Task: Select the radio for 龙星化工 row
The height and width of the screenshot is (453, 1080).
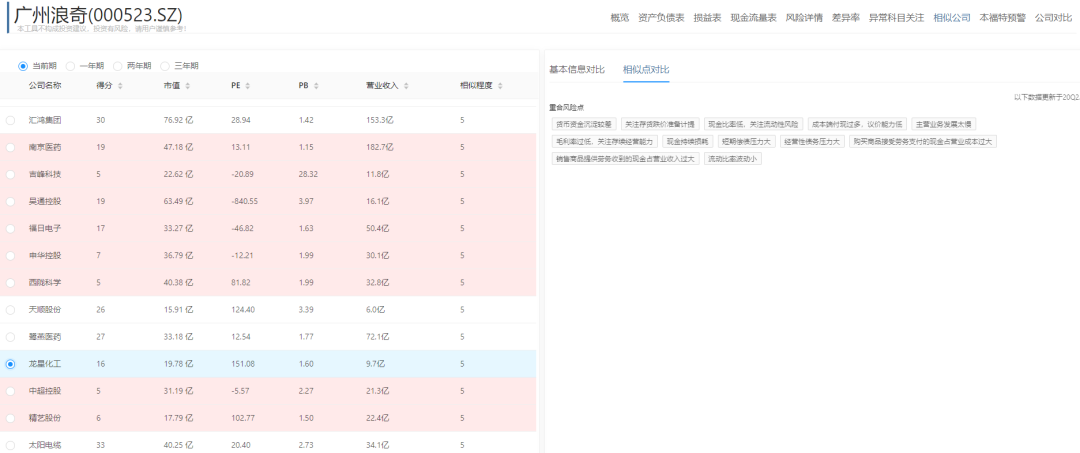Action: [10, 364]
